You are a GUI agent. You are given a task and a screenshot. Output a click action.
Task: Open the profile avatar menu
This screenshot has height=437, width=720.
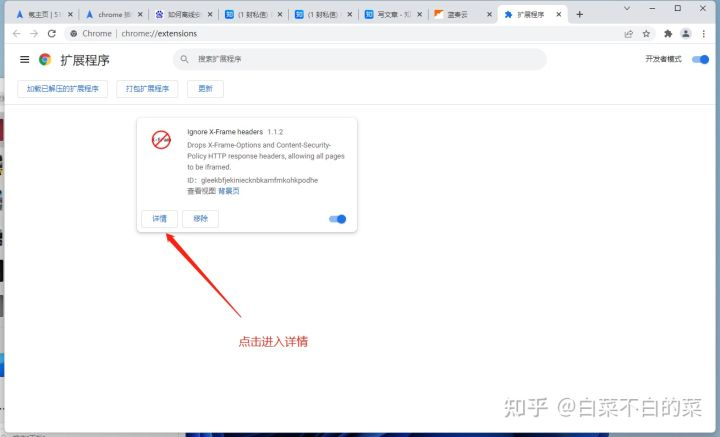(686, 34)
